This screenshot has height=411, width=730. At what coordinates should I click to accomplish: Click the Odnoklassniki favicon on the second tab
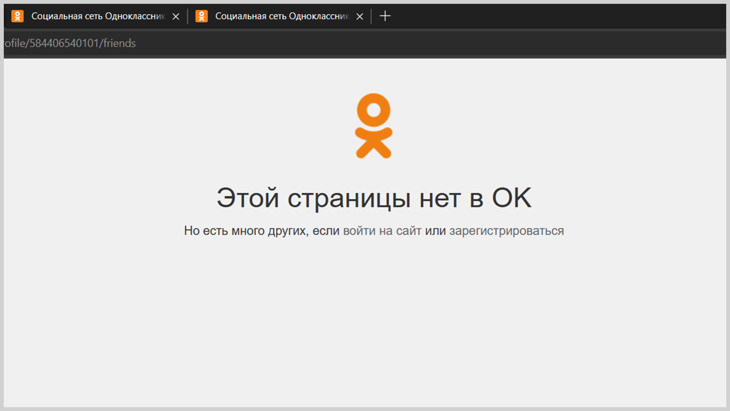point(201,16)
